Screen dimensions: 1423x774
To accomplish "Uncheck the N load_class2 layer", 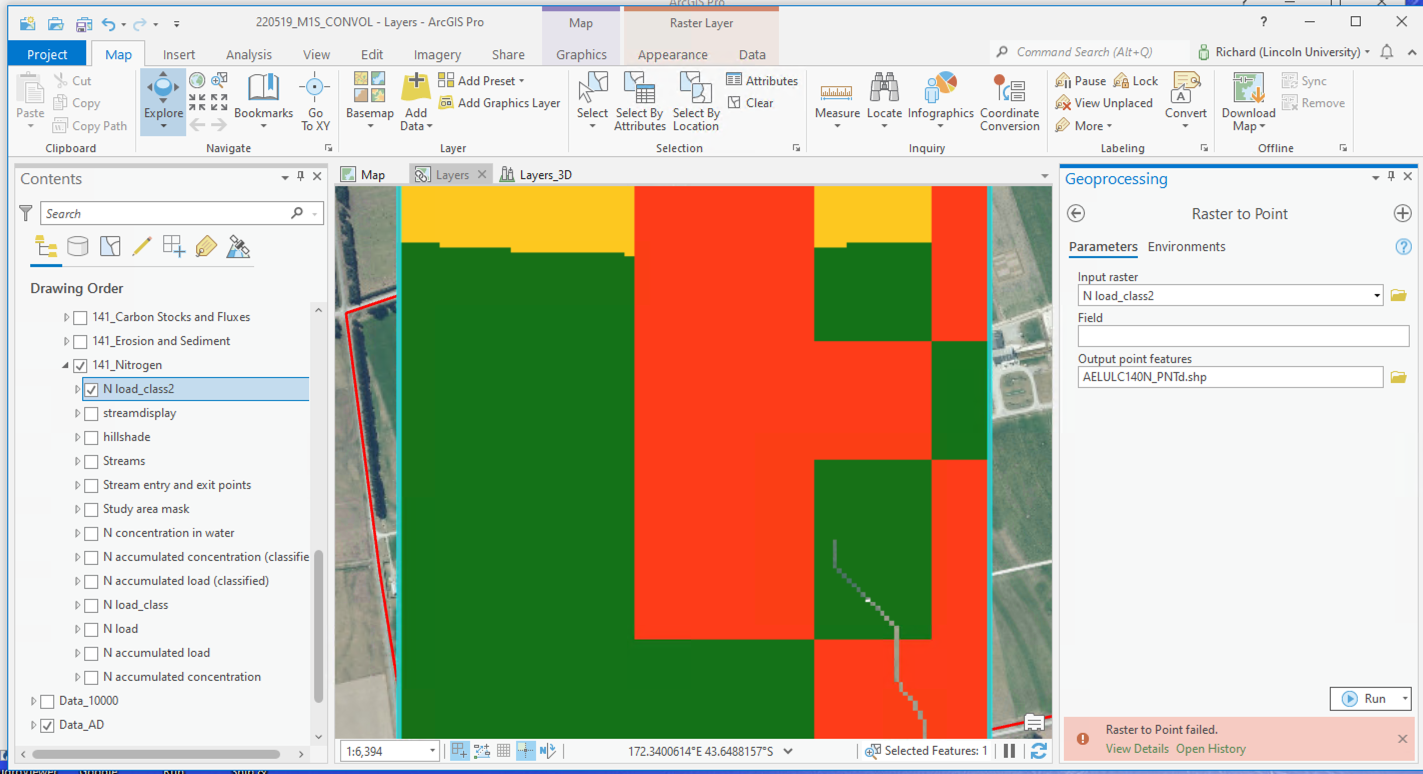I will (x=92, y=389).
